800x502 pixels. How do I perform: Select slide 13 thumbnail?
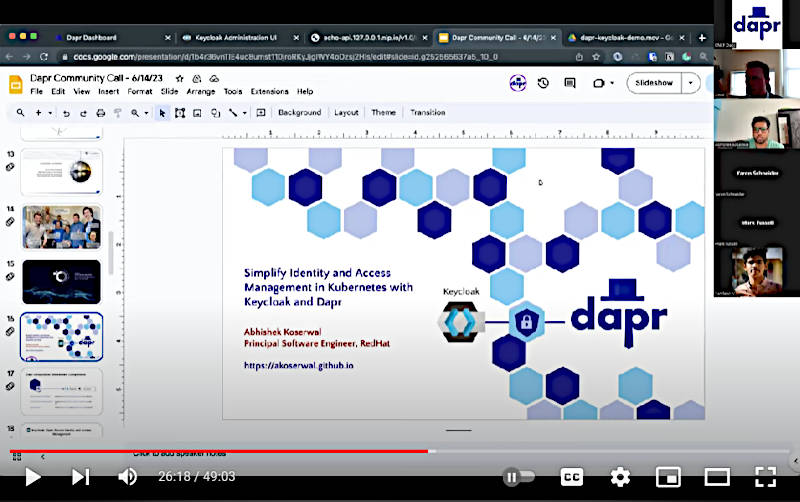pos(61,172)
